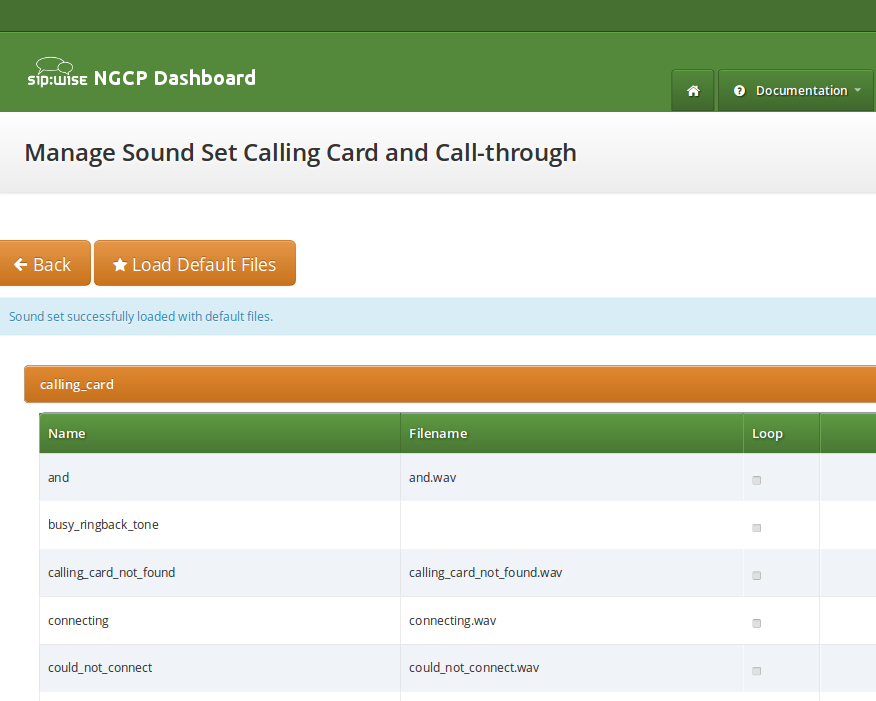876x701 pixels.
Task: Toggle Loop checkbox for connecting row
Action: (756, 623)
